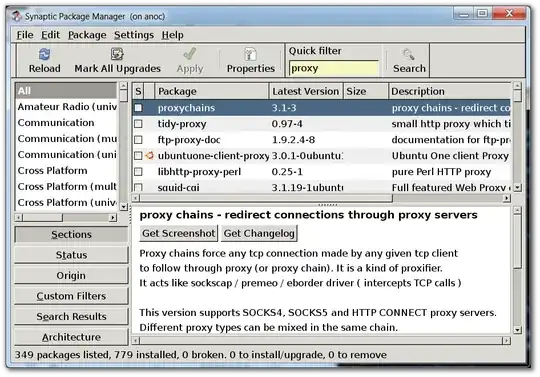
Task: Click the sections list down arrow
Action: pyautogui.click(x=124, y=207)
